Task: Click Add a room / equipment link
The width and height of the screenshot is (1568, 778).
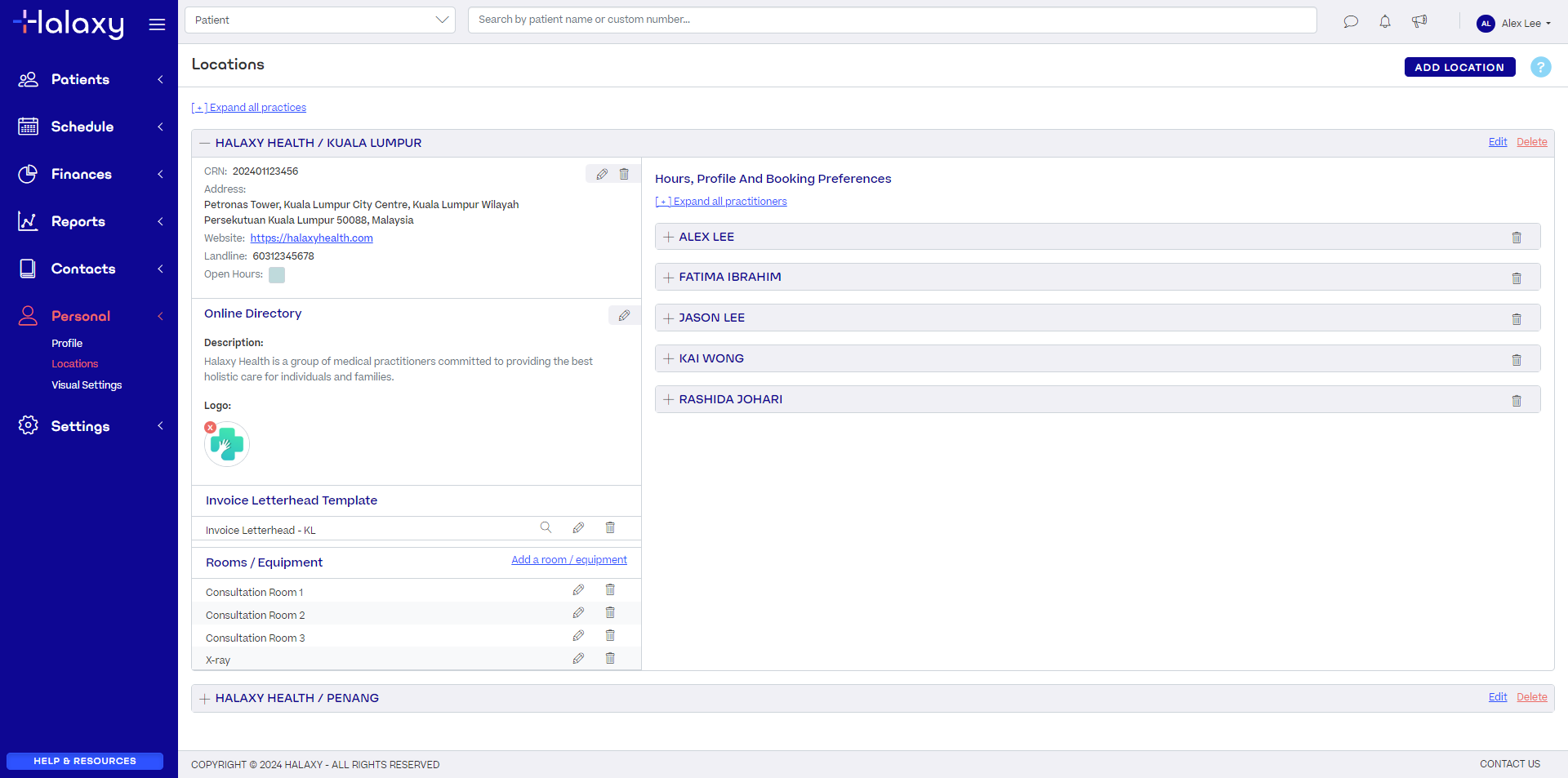Action: (x=569, y=560)
